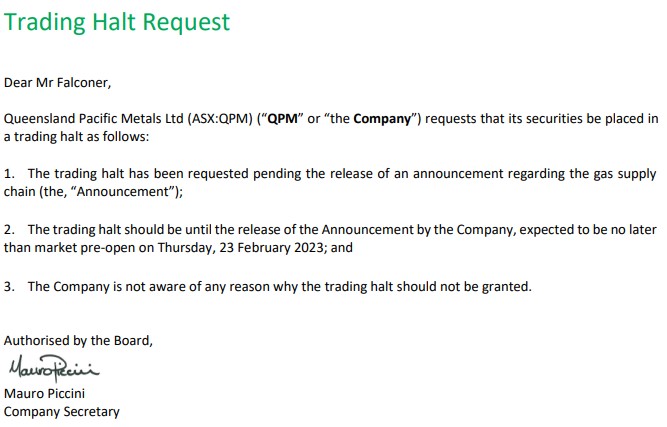Screen dimensions: 667x427
Task: Click the line a trading halt as follows
Action: (x=77, y=137)
